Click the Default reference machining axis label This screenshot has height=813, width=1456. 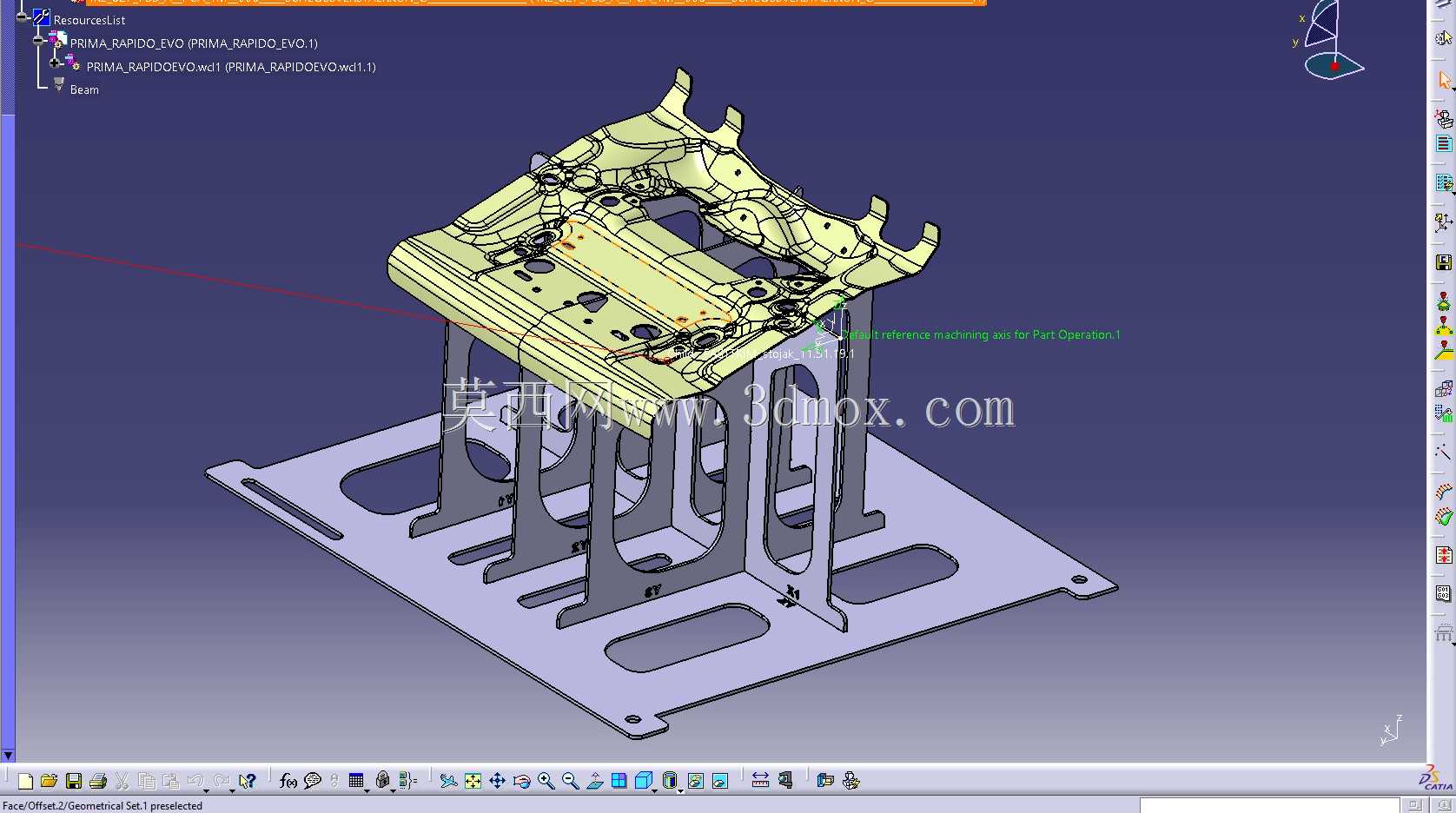pyautogui.click(x=982, y=334)
